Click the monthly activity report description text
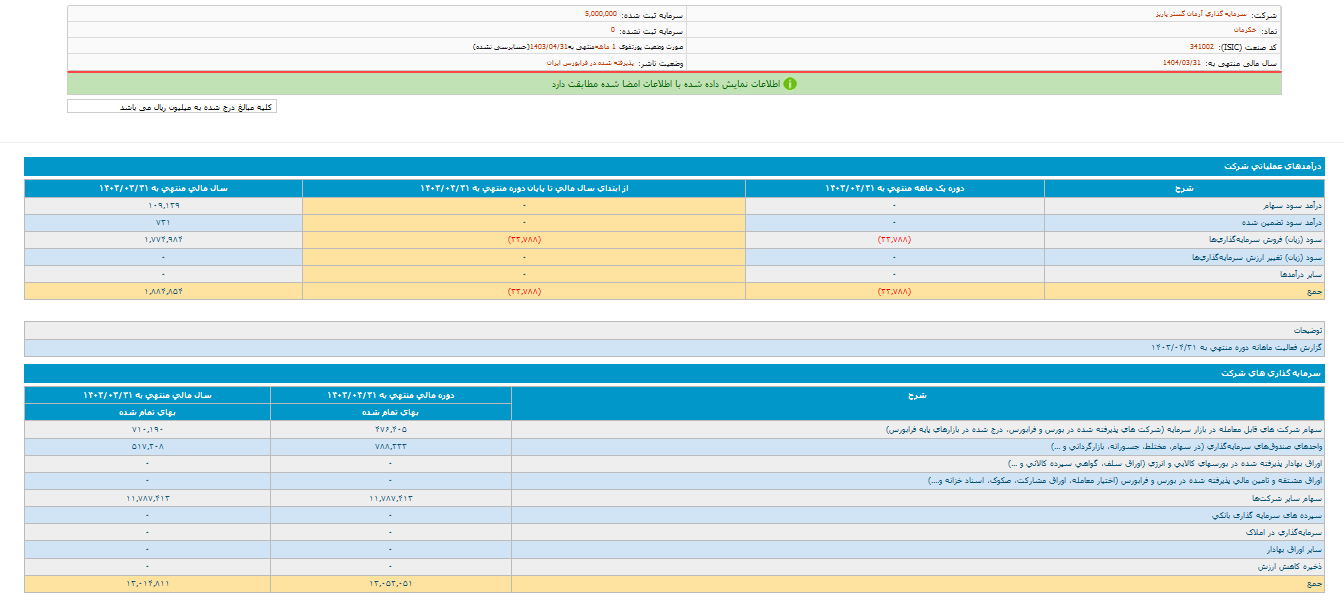The image size is (1344, 603). point(1236,347)
